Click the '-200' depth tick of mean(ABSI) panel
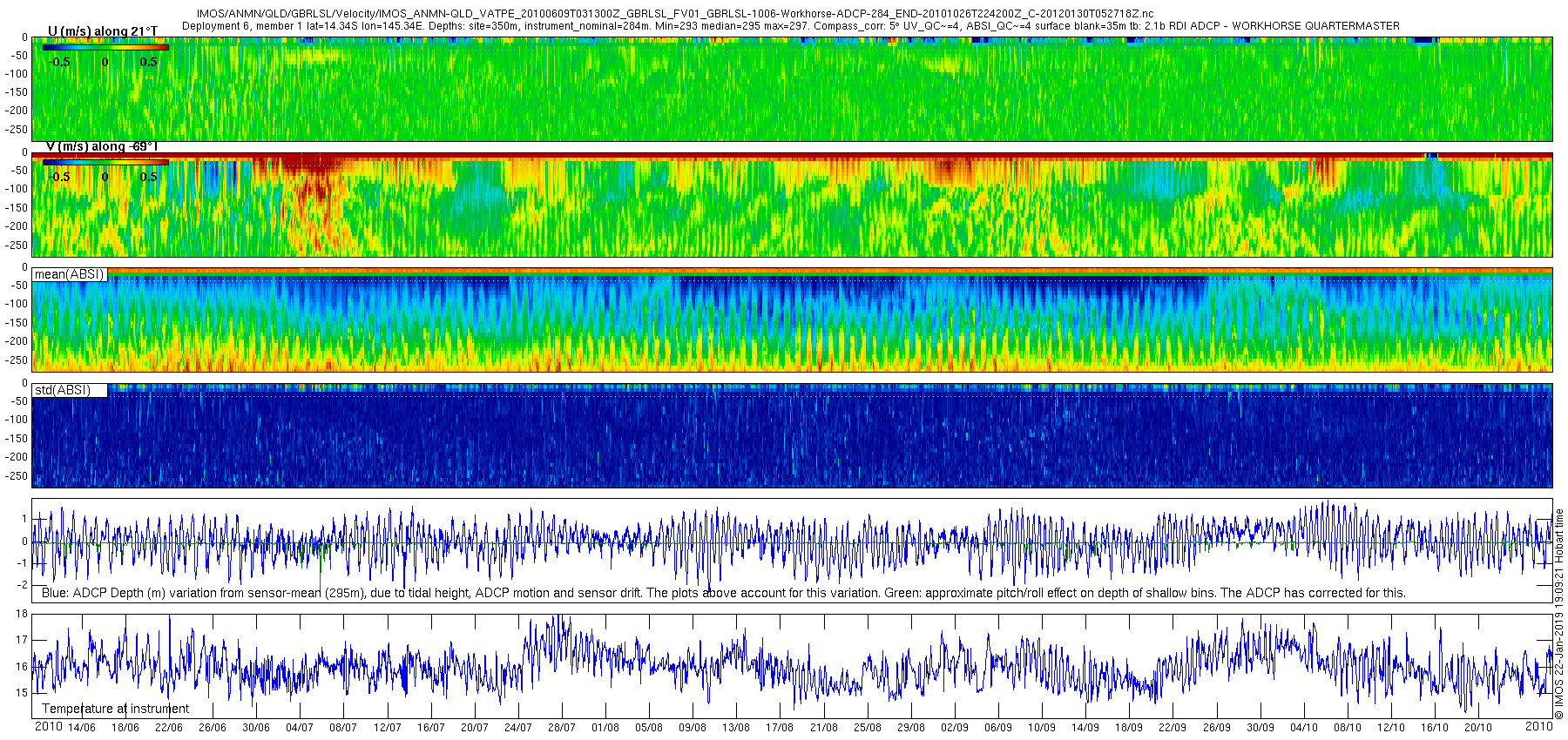Screen dimensions: 1568x740 (17, 341)
